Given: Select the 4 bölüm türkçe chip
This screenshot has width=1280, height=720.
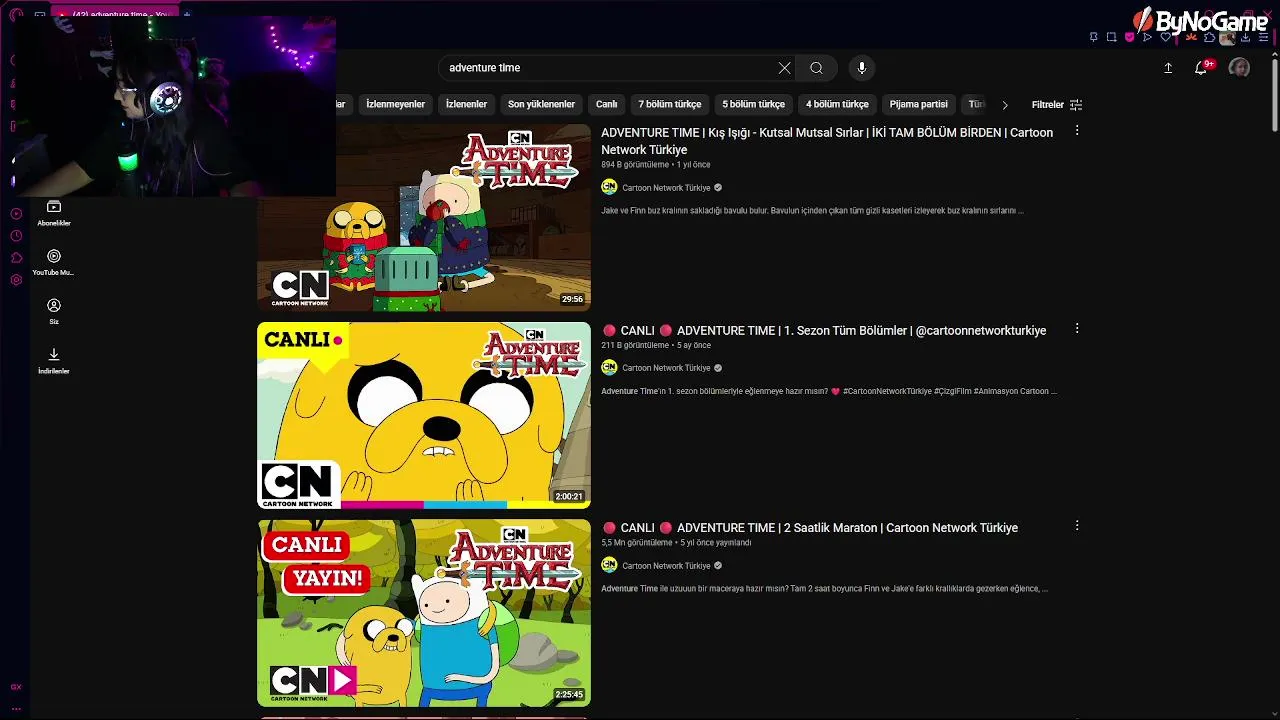Looking at the screenshot, I should click(x=837, y=104).
